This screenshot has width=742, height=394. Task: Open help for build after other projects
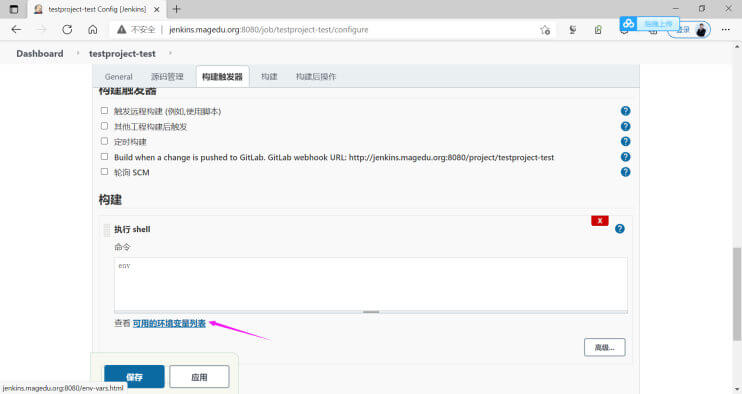(625, 126)
